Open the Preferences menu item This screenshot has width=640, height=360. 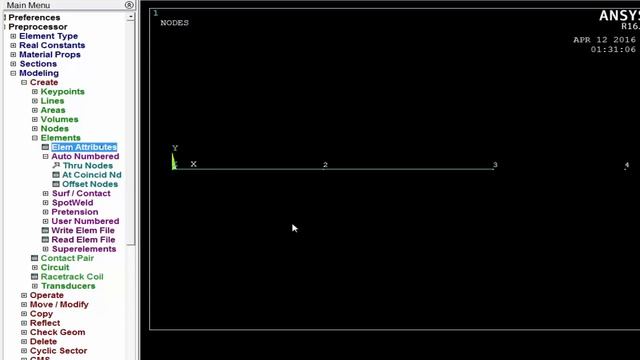point(34,18)
